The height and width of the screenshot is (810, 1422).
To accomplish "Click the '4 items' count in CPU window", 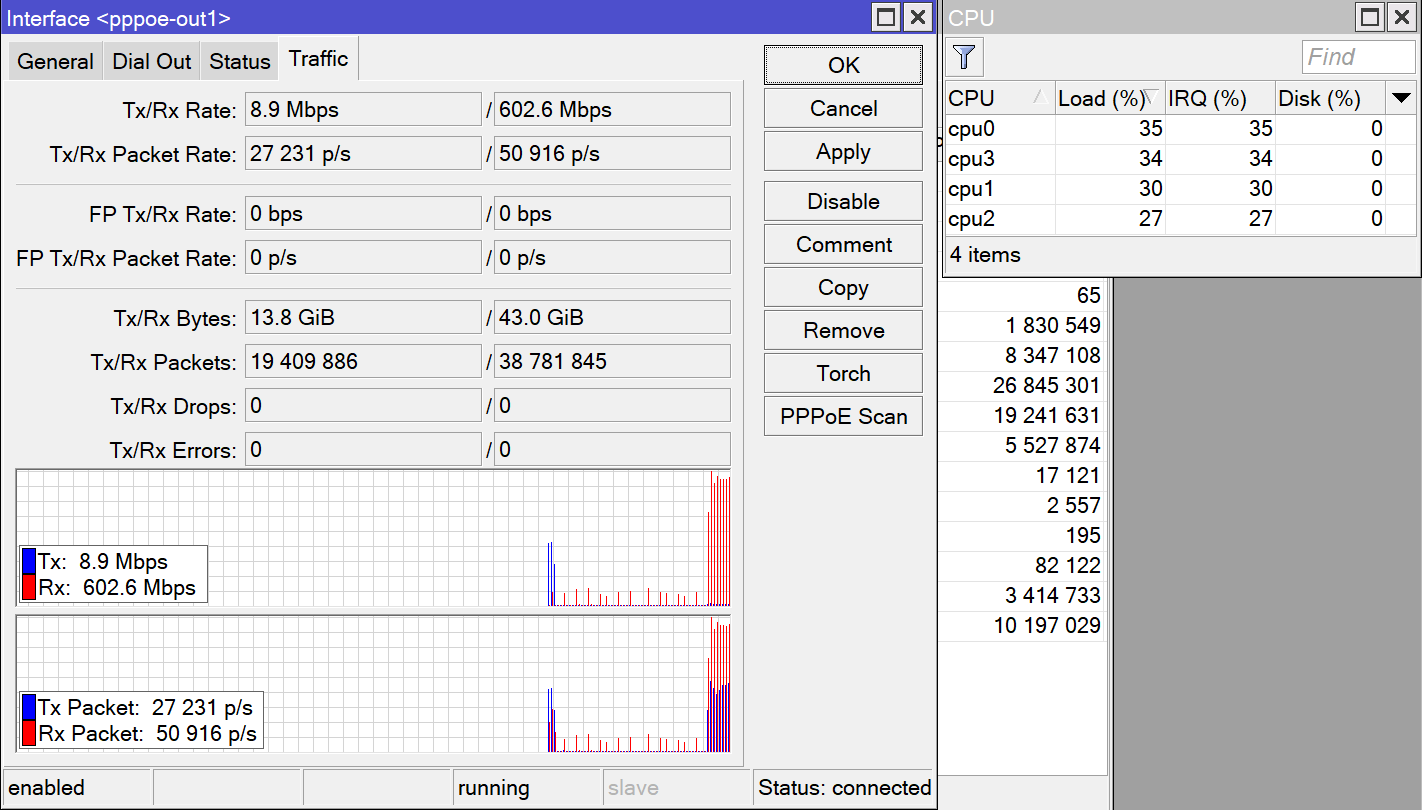I will (985, 255).
